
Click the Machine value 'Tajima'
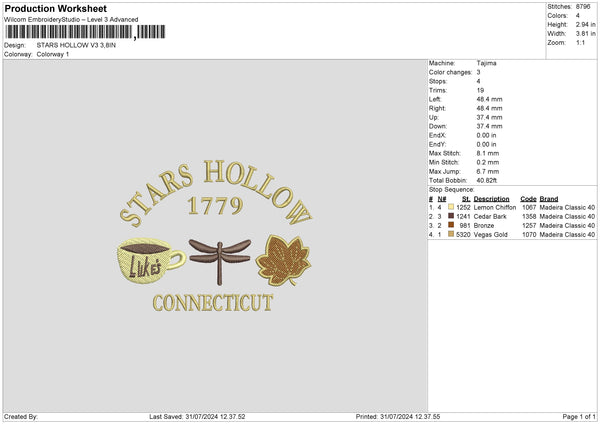click(486, 63)
